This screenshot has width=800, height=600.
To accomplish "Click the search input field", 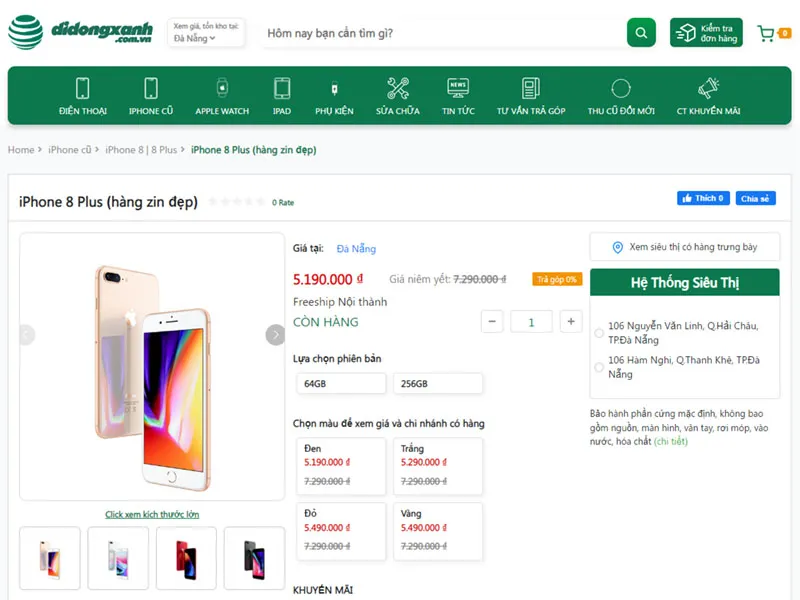I will click(443, 33).
